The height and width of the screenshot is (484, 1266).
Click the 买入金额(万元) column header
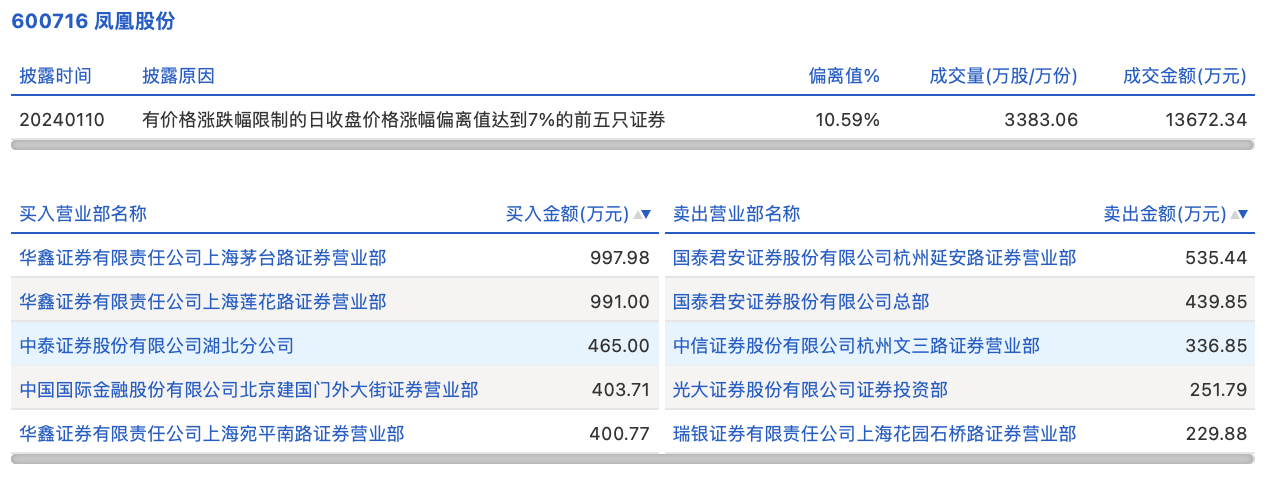[567, 214]
